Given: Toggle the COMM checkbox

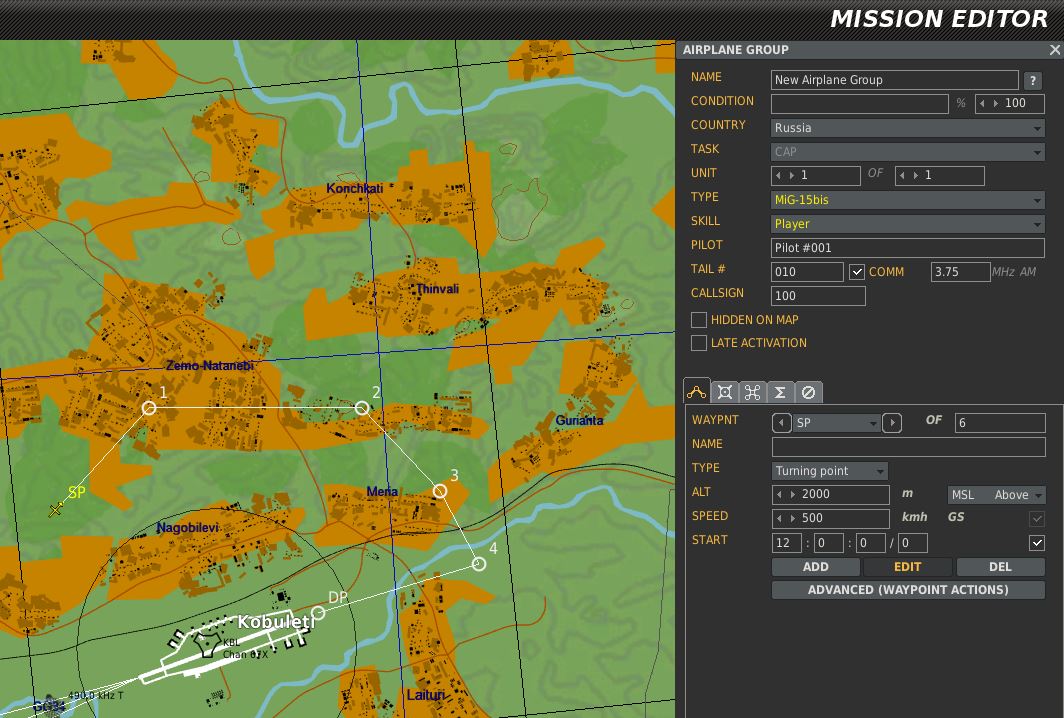Looking at the screenshot, I should (x=856, y=272).
